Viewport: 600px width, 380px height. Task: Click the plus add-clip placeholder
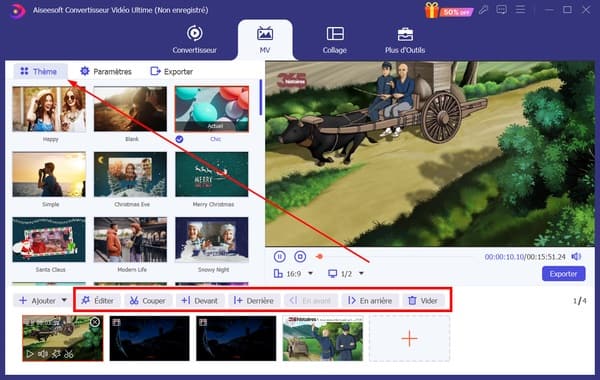click(409, 339)
